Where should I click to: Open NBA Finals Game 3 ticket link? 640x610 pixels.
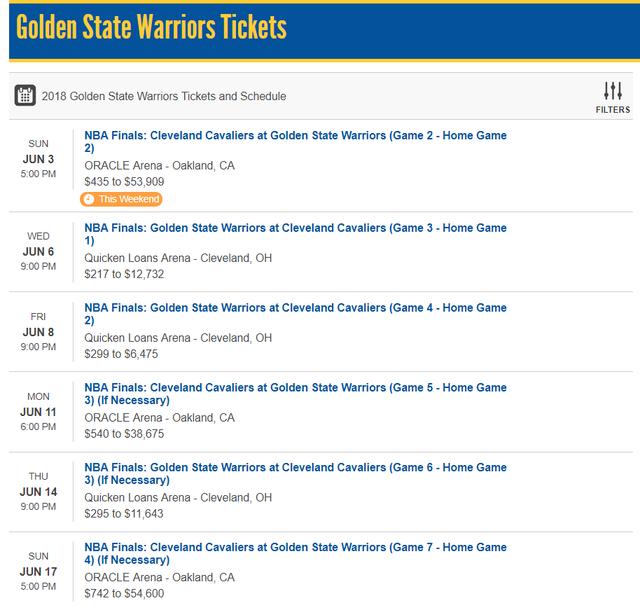295,234
